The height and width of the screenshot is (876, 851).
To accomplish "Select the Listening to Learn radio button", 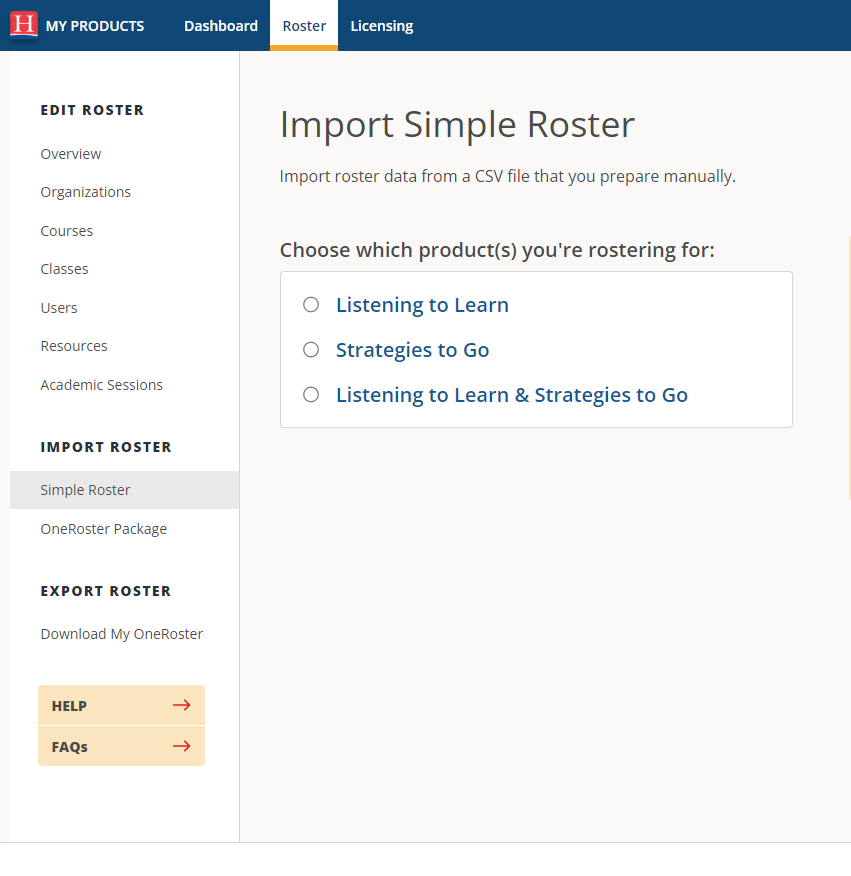I will click(x=311, y=305).
